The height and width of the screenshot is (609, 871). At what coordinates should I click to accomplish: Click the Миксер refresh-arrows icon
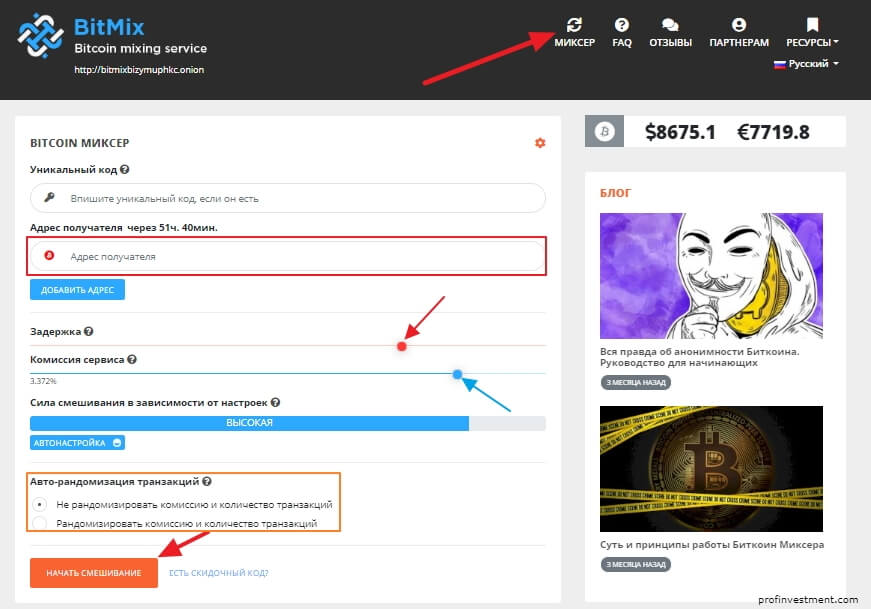pos(574,25)
